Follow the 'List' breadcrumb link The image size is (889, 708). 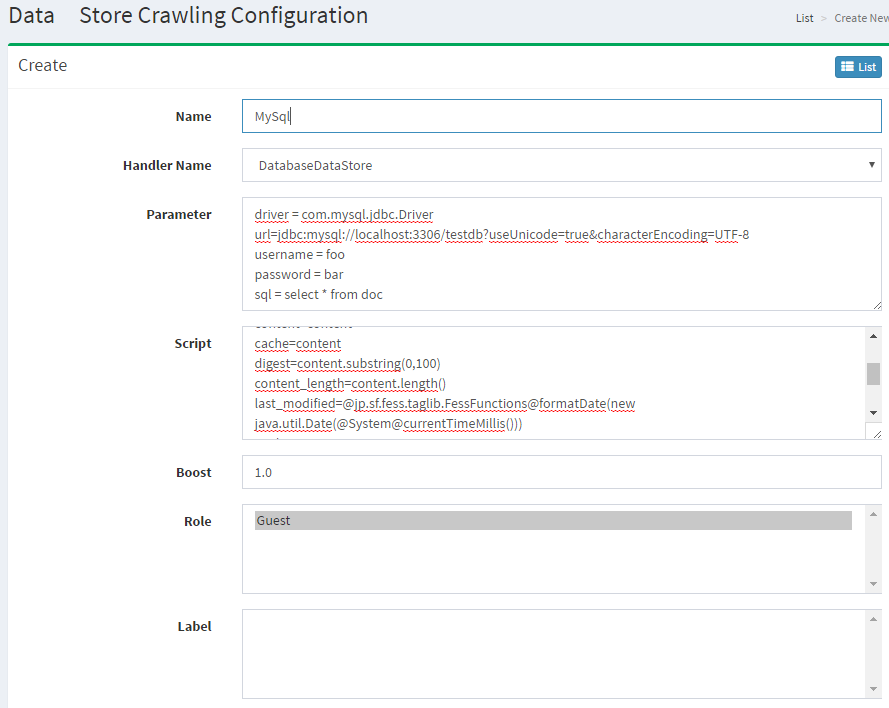pyautogui.click(x=804, y=17)
